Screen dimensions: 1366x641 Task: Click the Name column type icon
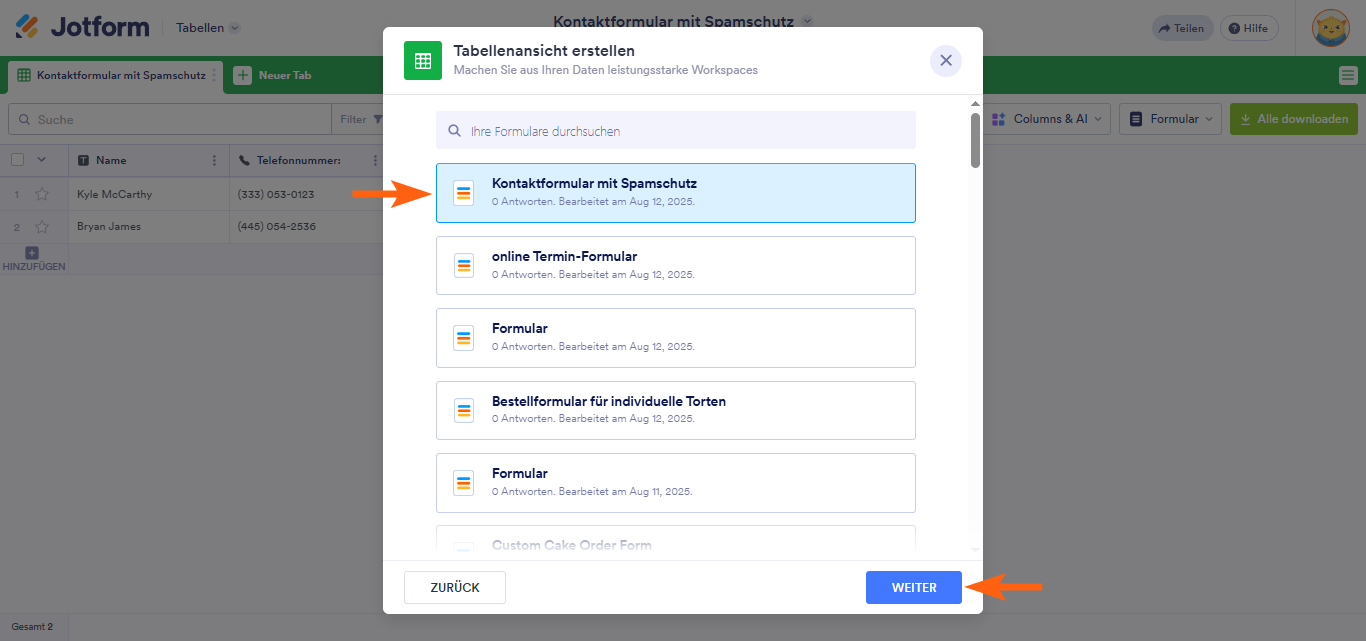[x=83, y=160]
